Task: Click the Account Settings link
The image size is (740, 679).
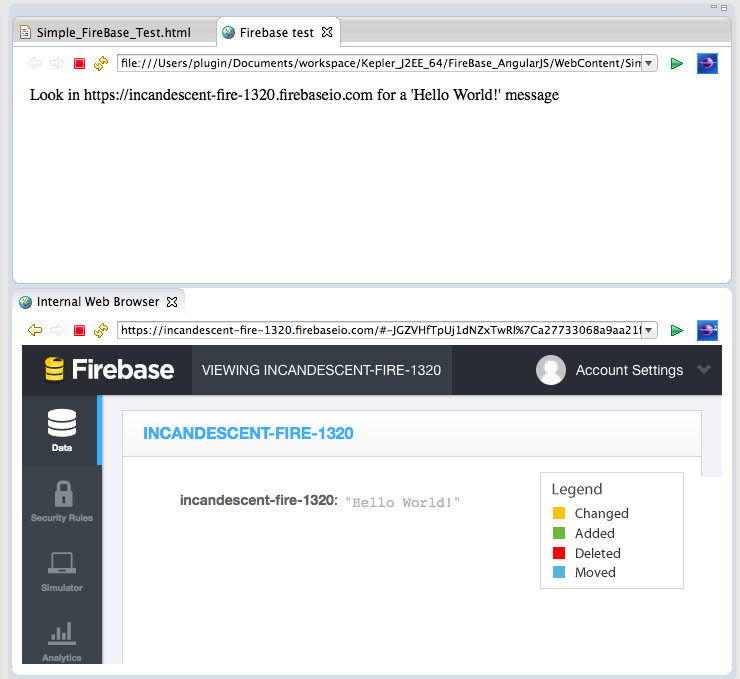Action: 629,370
